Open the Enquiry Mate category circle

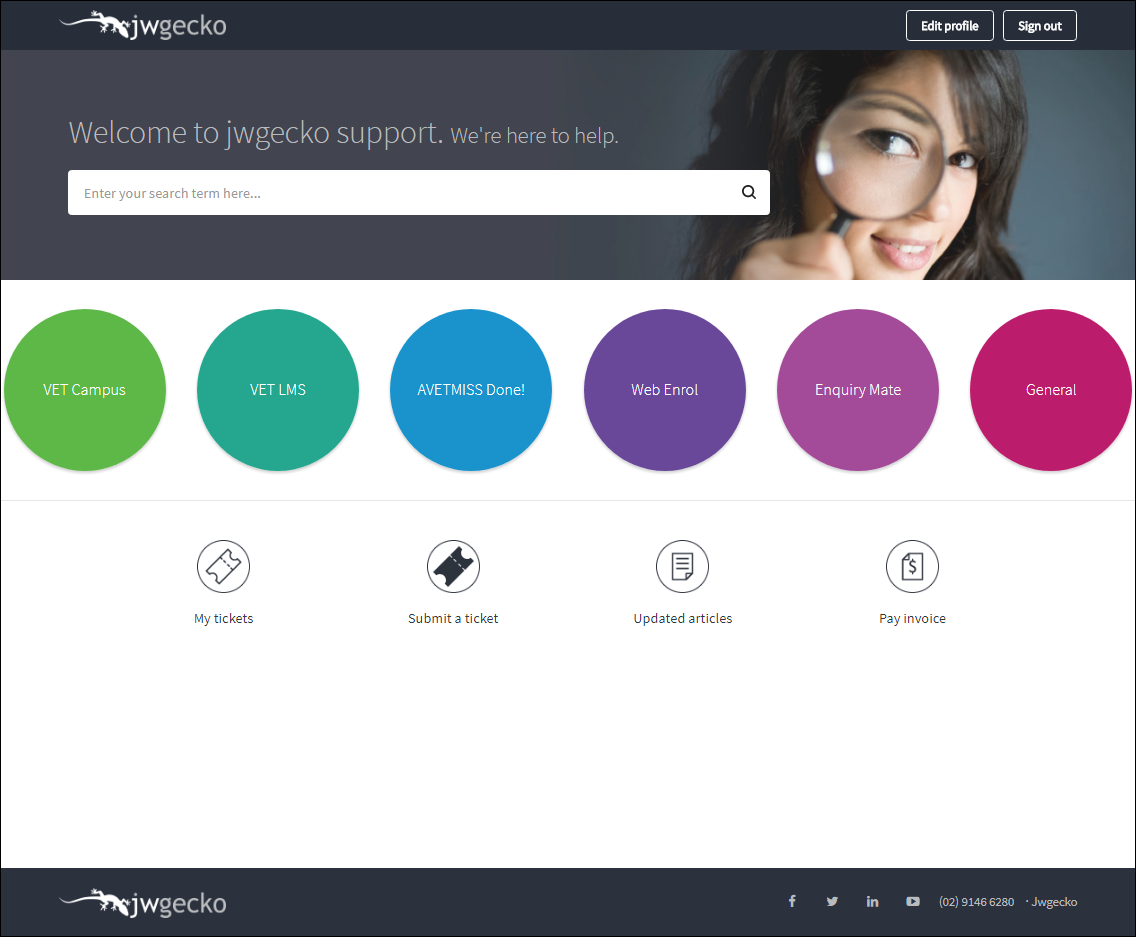point(858,390)
